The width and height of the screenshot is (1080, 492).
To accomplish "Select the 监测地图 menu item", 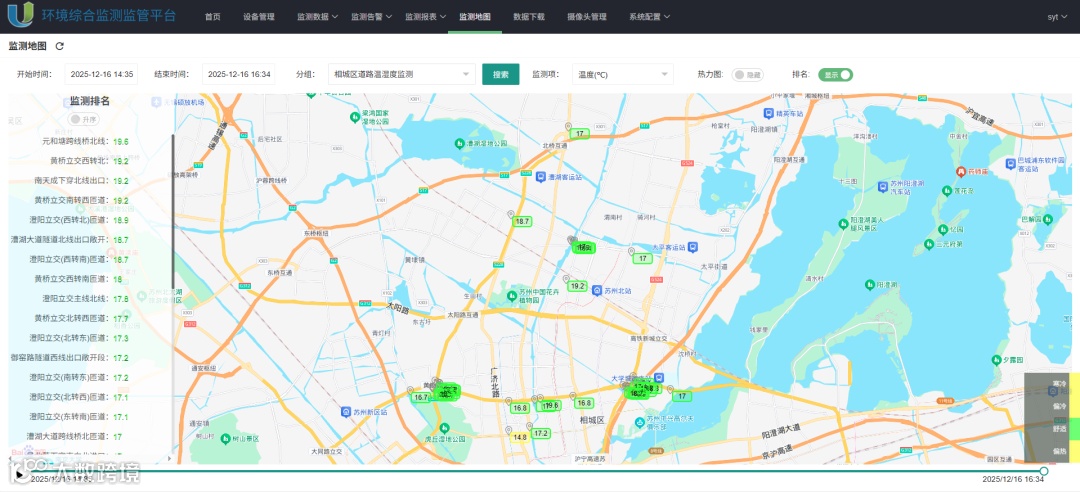I will [475, 17].
